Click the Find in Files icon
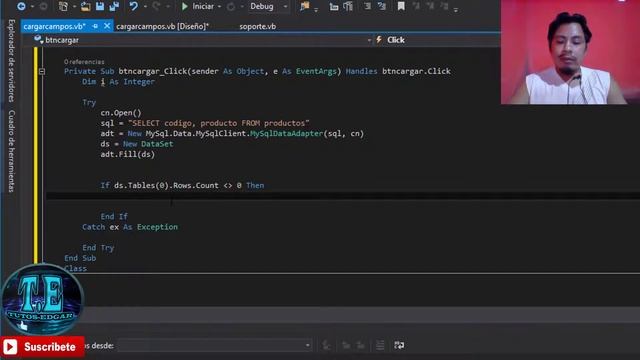Image resolution: width=640 pixels, height=360 pixels. (x=304, y=6)
